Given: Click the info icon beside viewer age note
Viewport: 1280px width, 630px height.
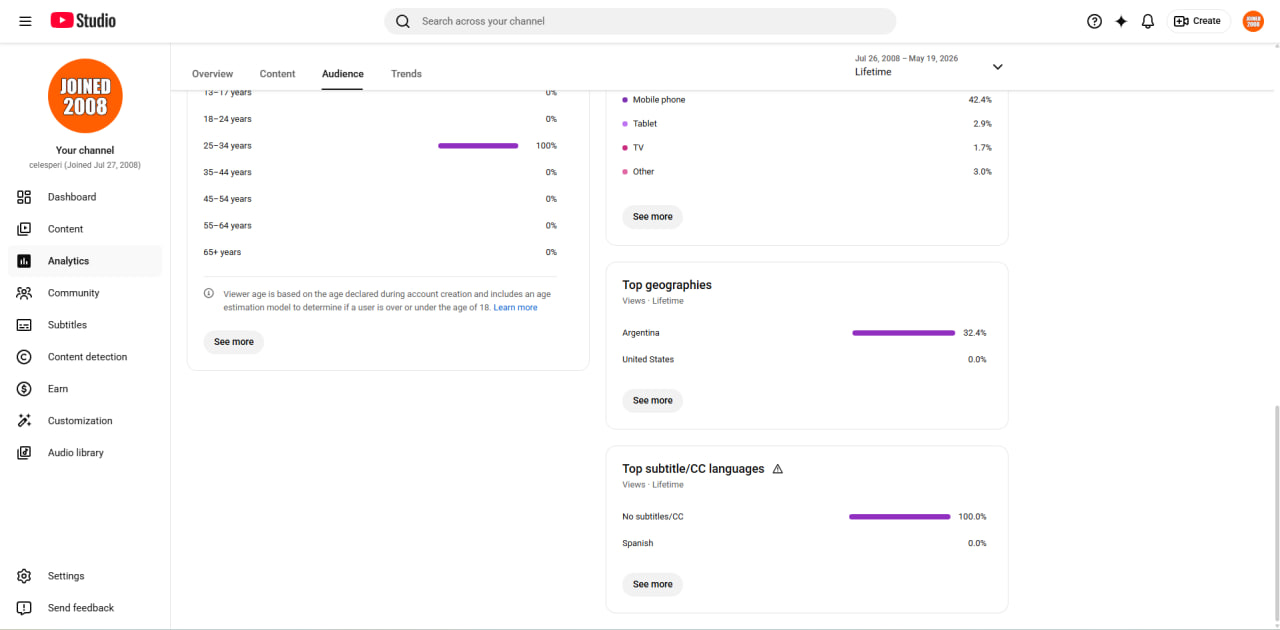Looking at the screenshot, I should (x=209, y=294).
